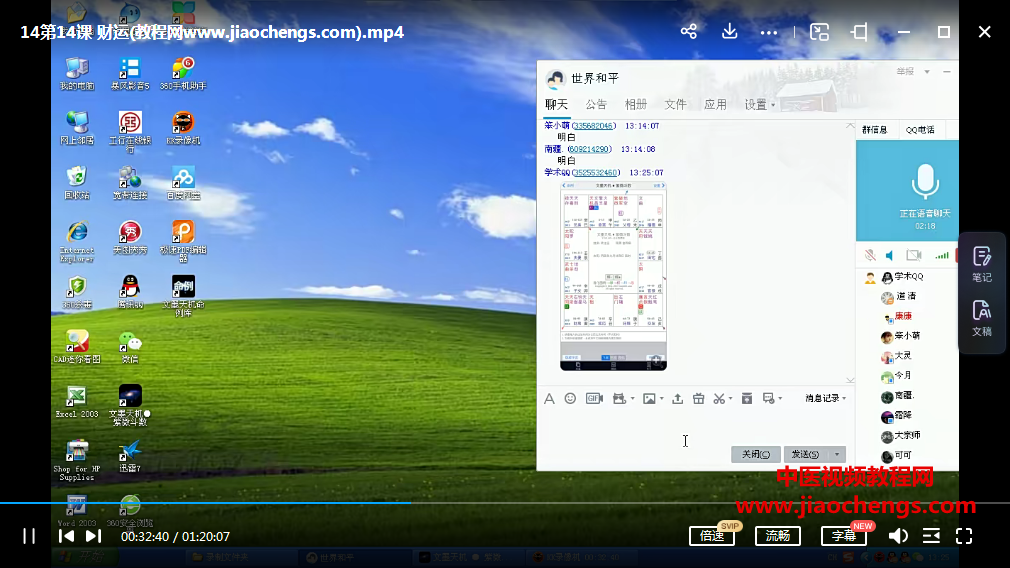1010x568 pixels.
Task: Click the scissors screenshot icon
Action: tap(719, 399)
